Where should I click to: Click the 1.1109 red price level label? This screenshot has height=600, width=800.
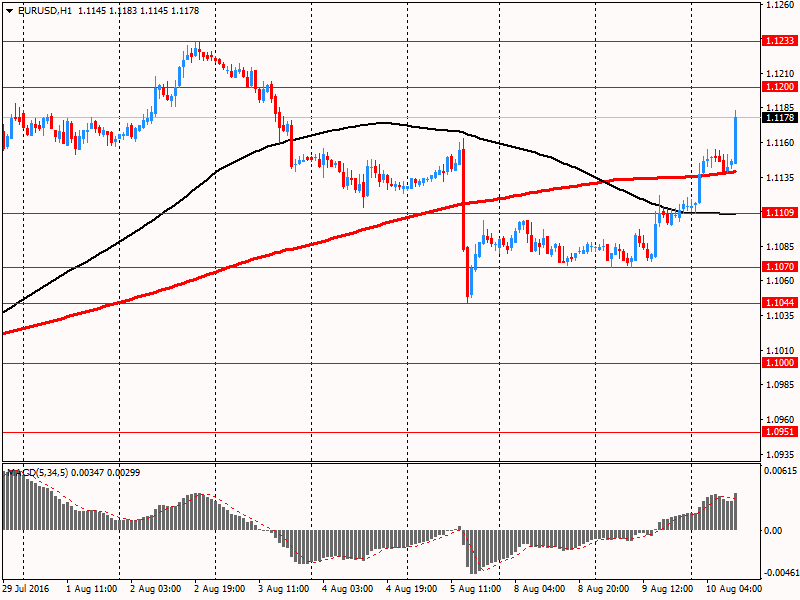780,213
